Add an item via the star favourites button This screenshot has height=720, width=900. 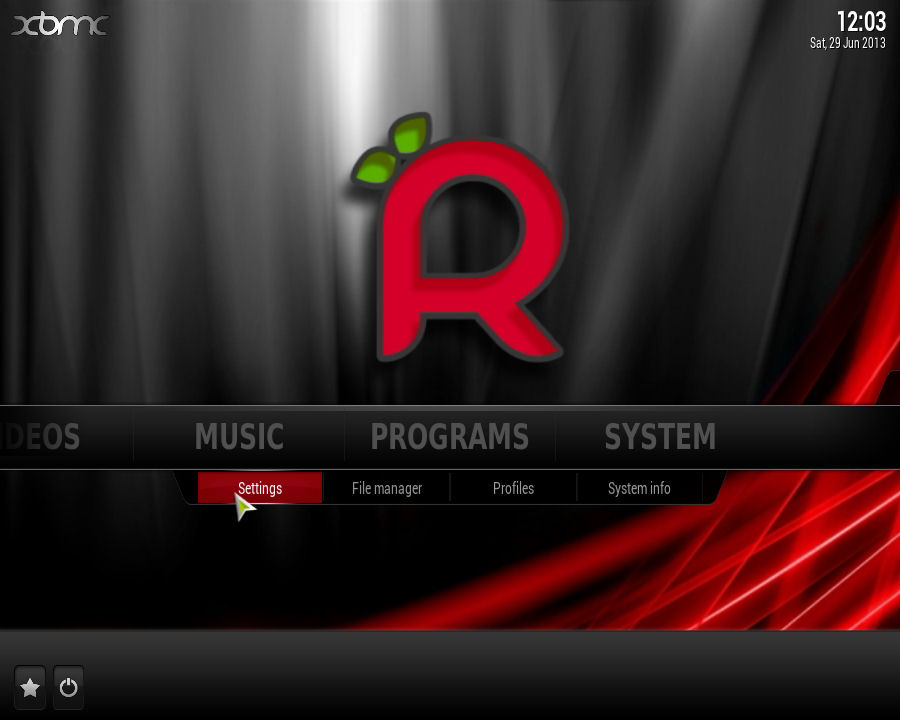tap(29, 687)
